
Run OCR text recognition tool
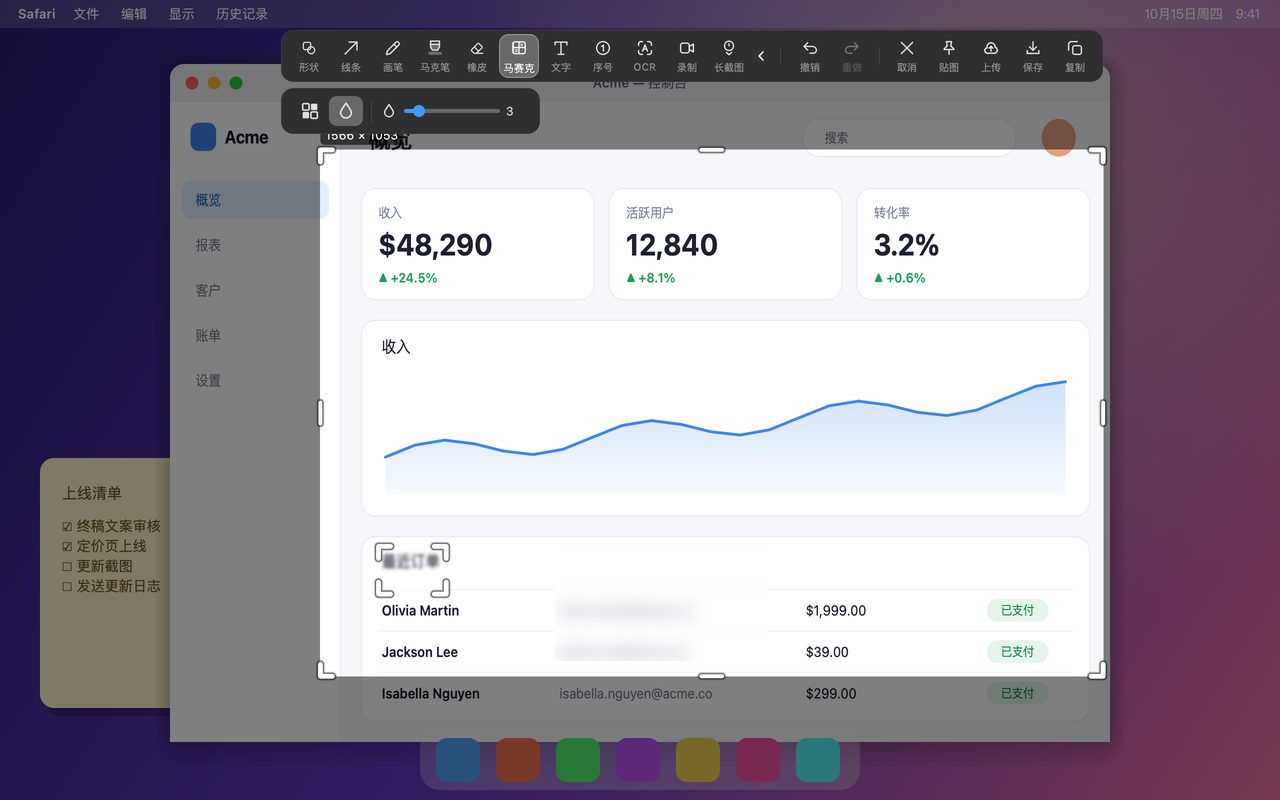point(645,56)
